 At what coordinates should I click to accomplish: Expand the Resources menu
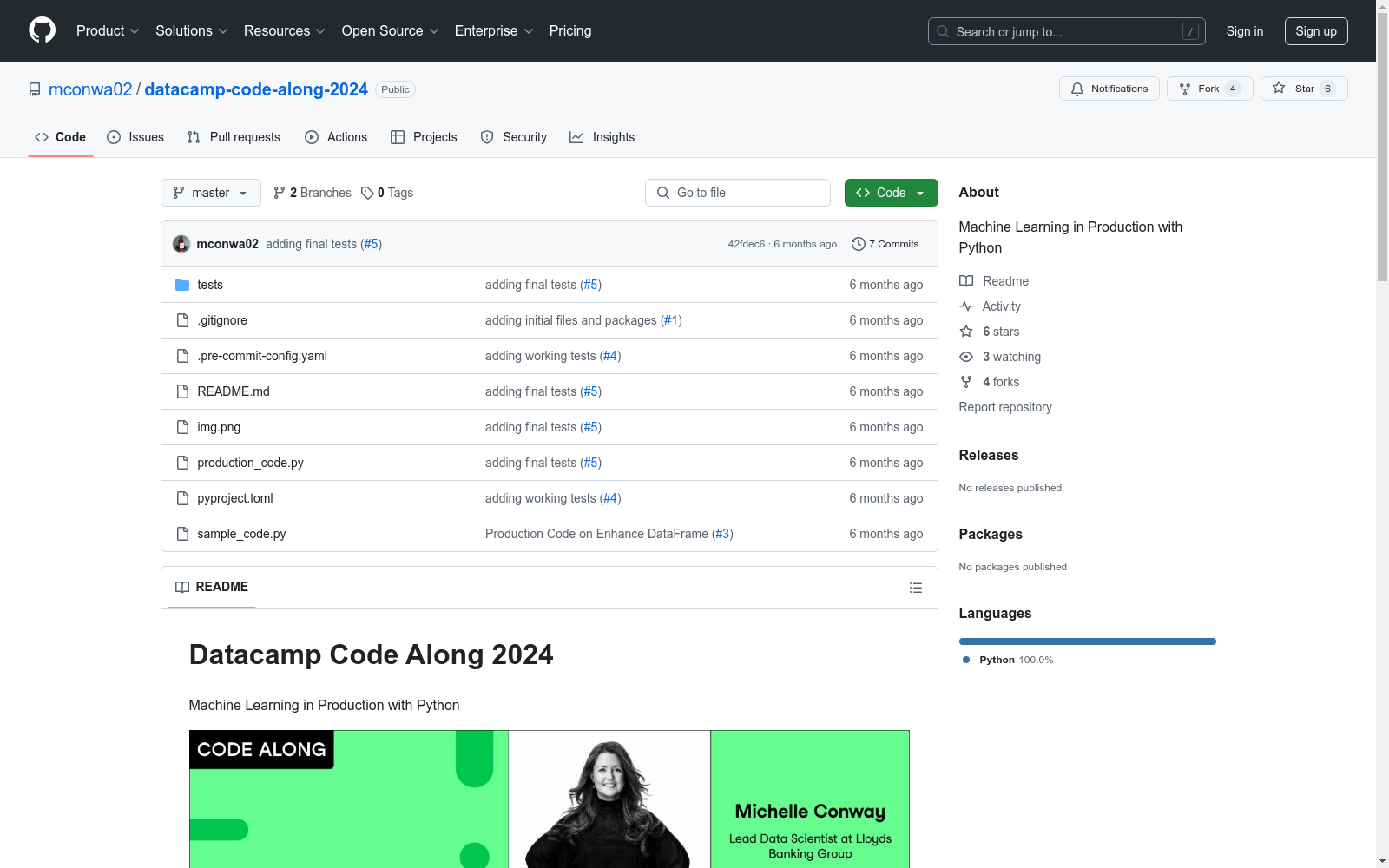tap(285, 30)
